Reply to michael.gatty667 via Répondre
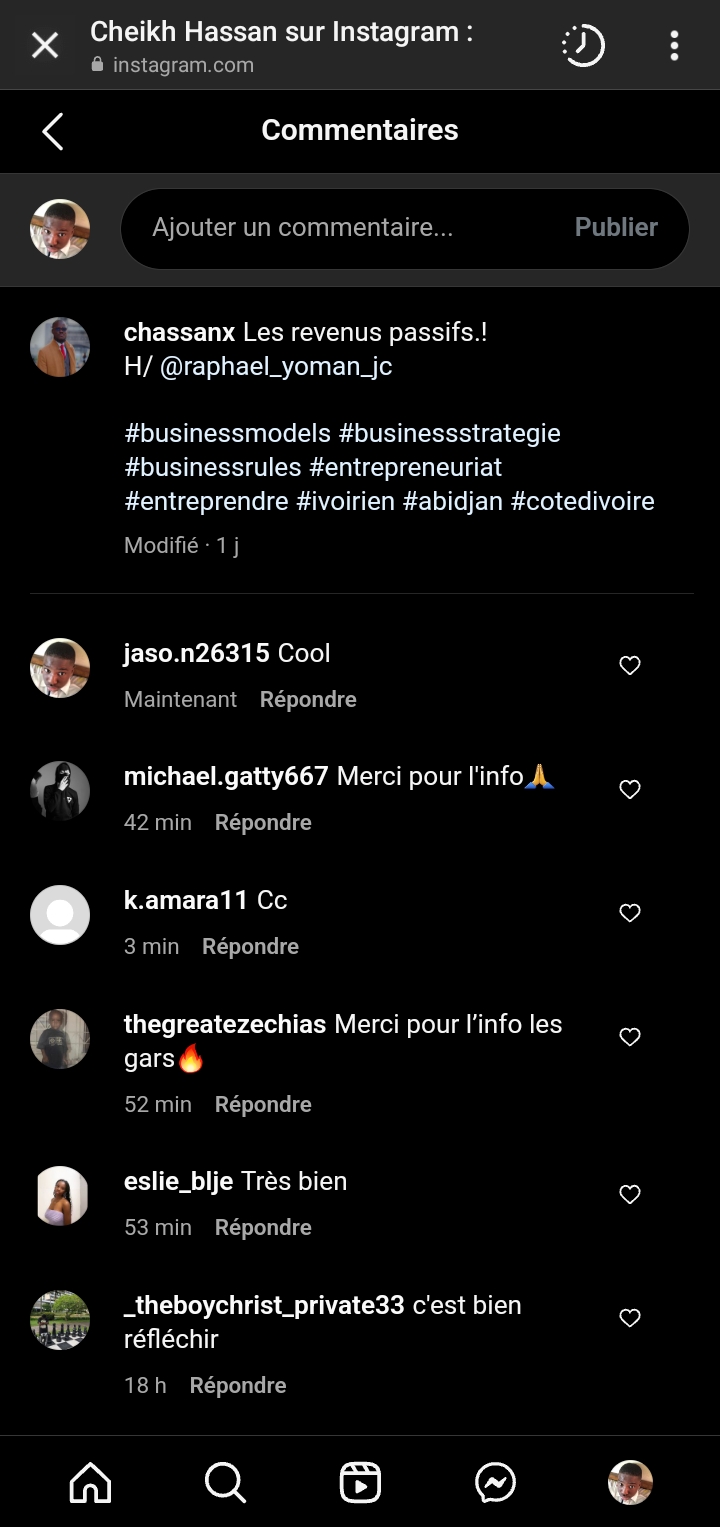This screenshot has height=1527, width=720. [263, 823]
